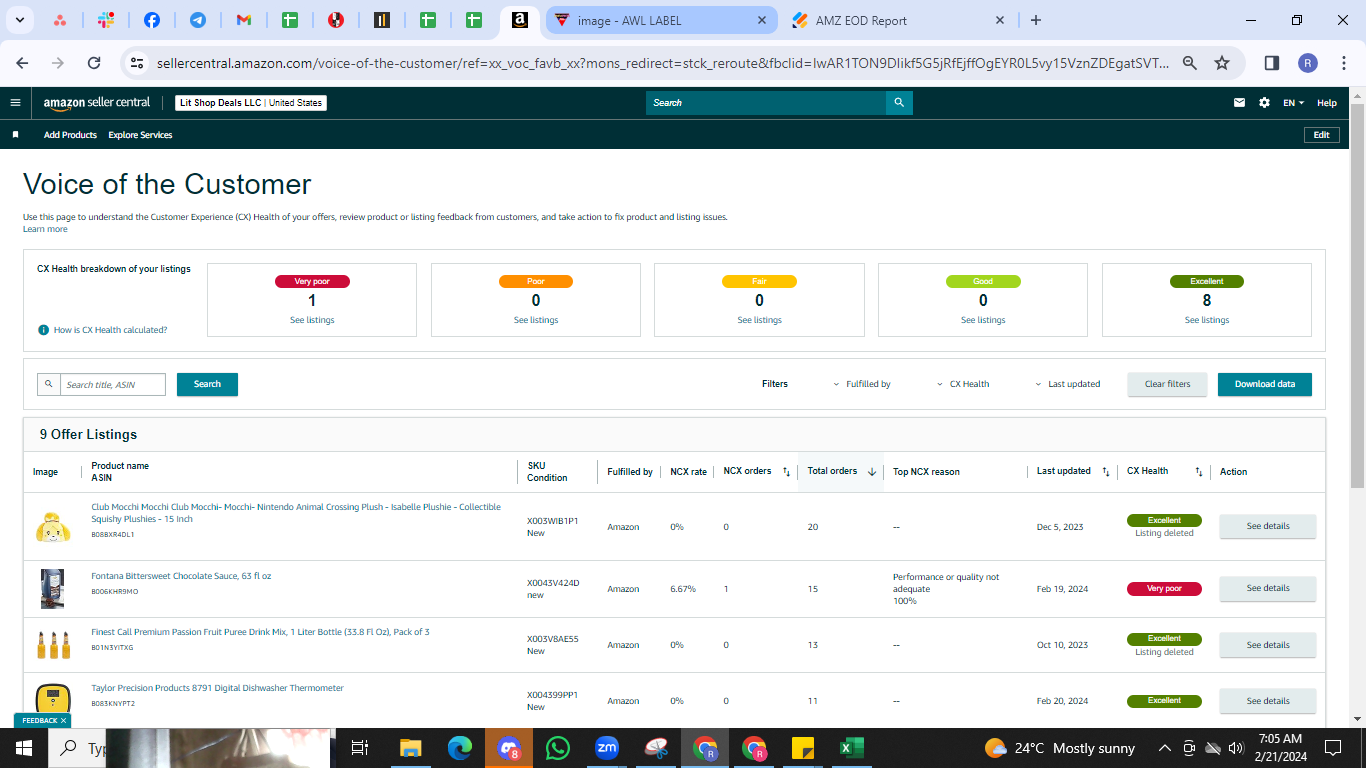Open the Slack pinned tab
Image resolution: width=1366 pixels, height=768 pixels.
pyautogui.click(x=106, y=20)
